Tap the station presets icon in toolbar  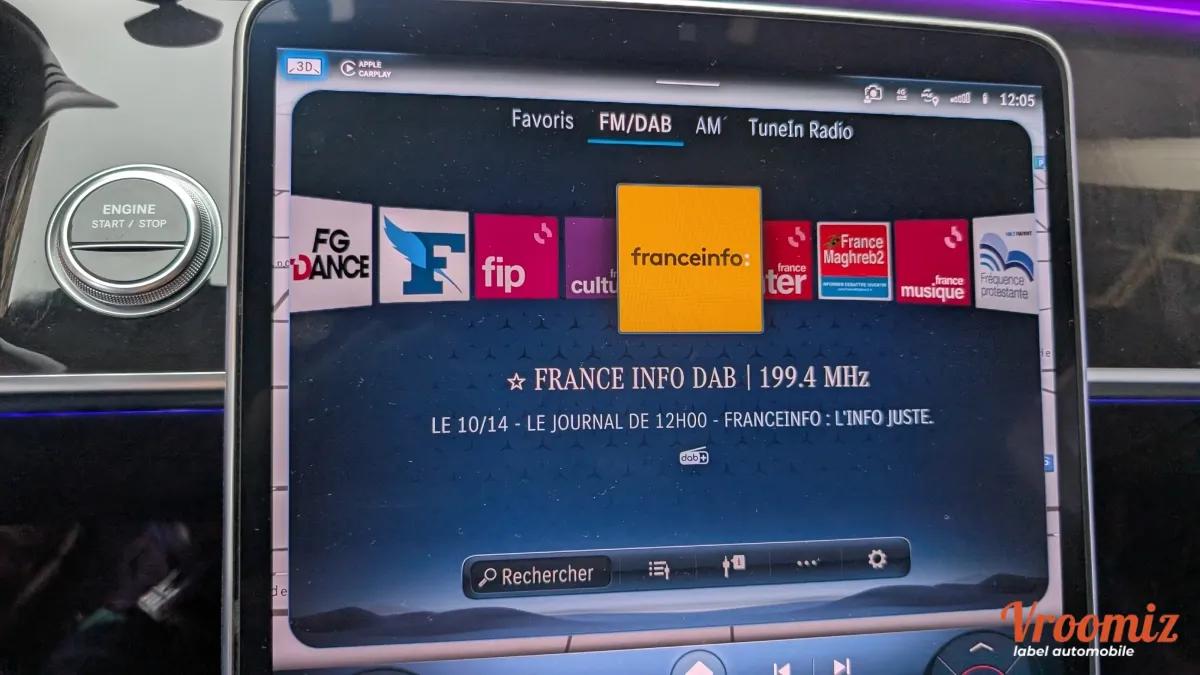point(733,565)
